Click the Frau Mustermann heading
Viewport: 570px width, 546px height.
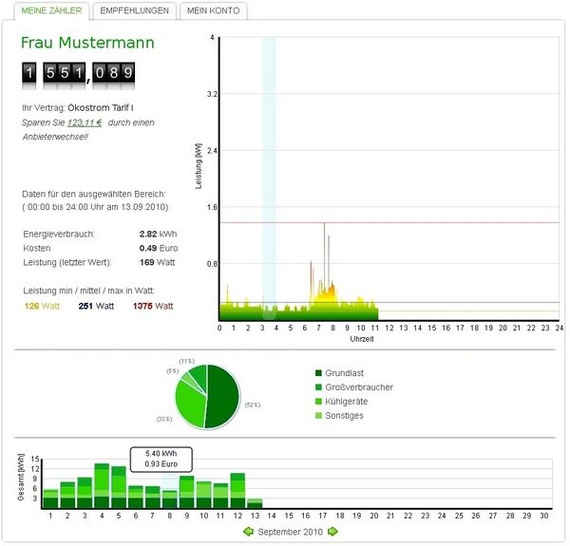(88, 43)
